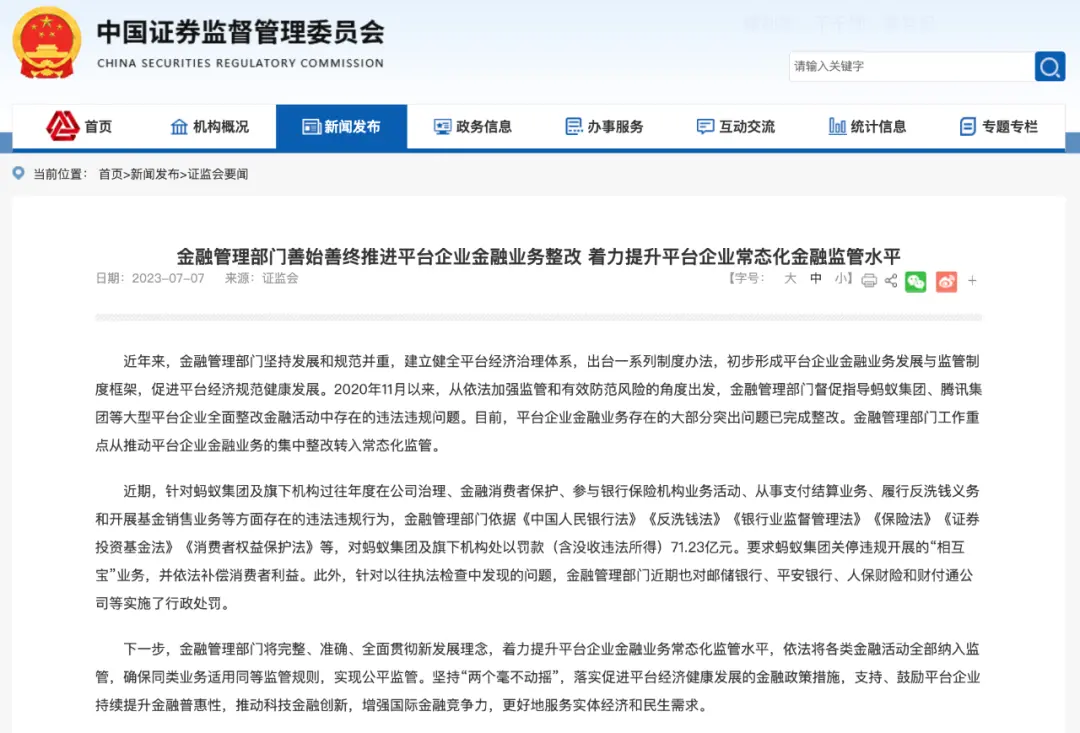
Task: Click the article headline text
Action: (539, 256)
